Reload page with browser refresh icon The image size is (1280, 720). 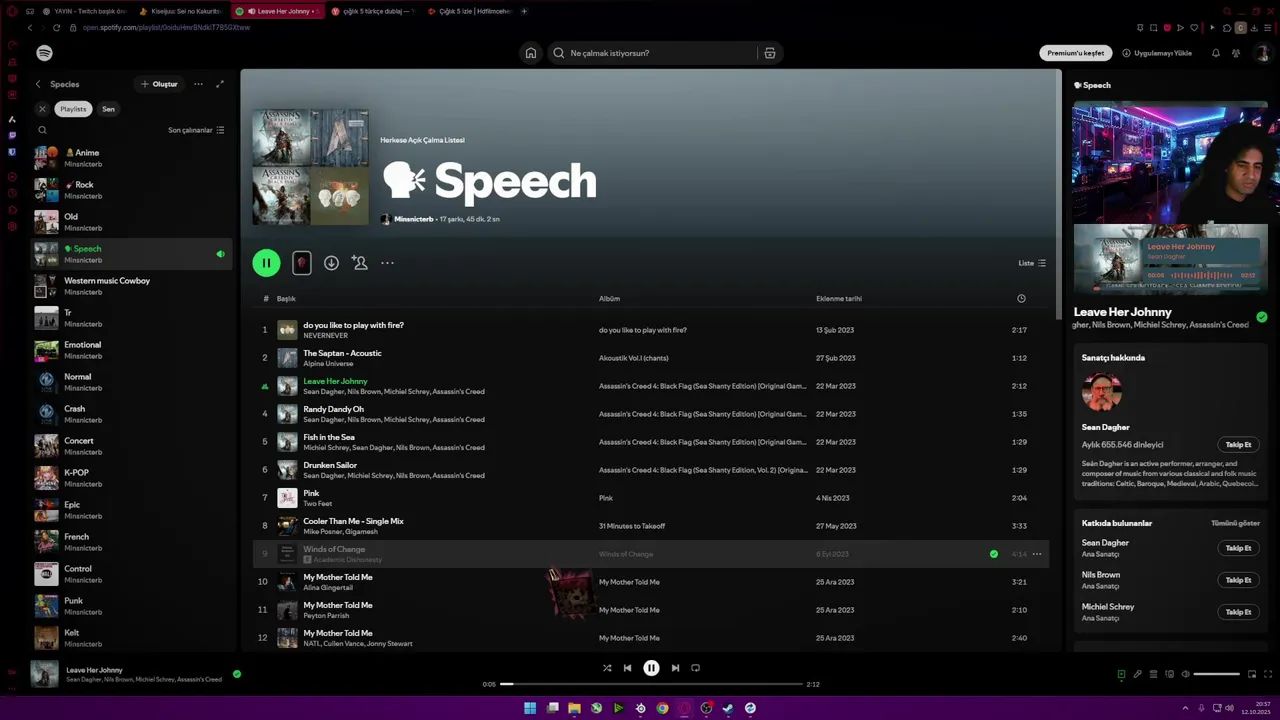(56, 28)
